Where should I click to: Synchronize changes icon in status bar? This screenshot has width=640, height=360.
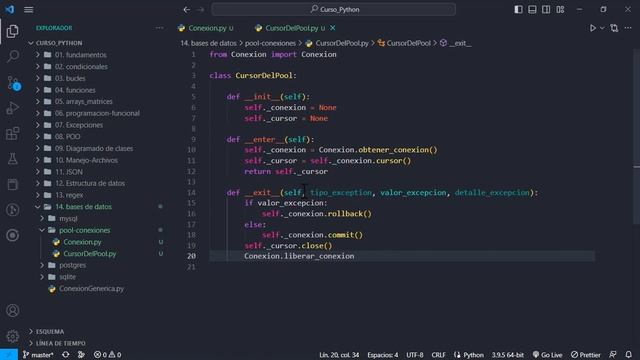[x=65, y=355]
